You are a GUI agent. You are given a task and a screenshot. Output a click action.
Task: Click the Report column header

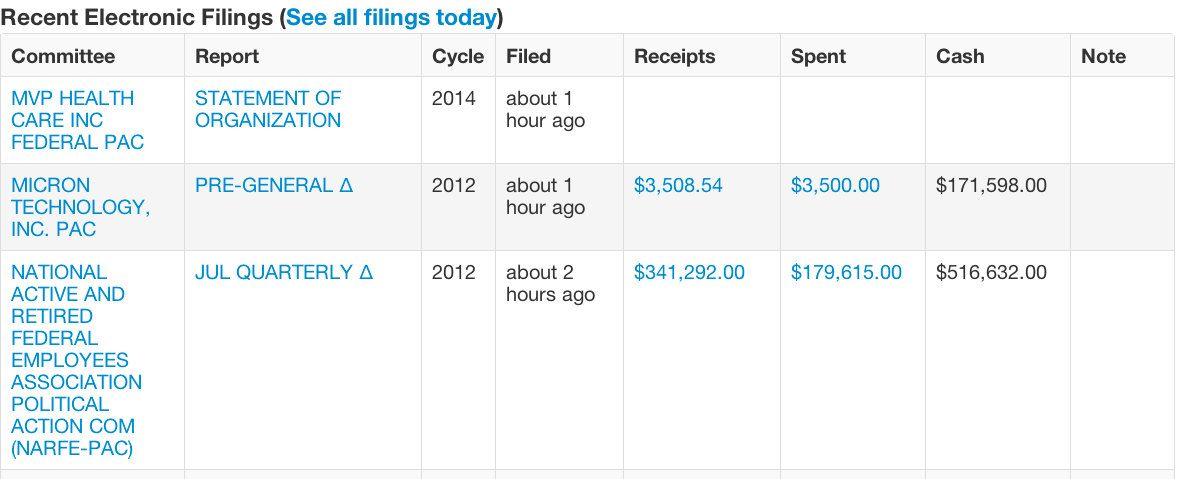click(x=227, y=56)
